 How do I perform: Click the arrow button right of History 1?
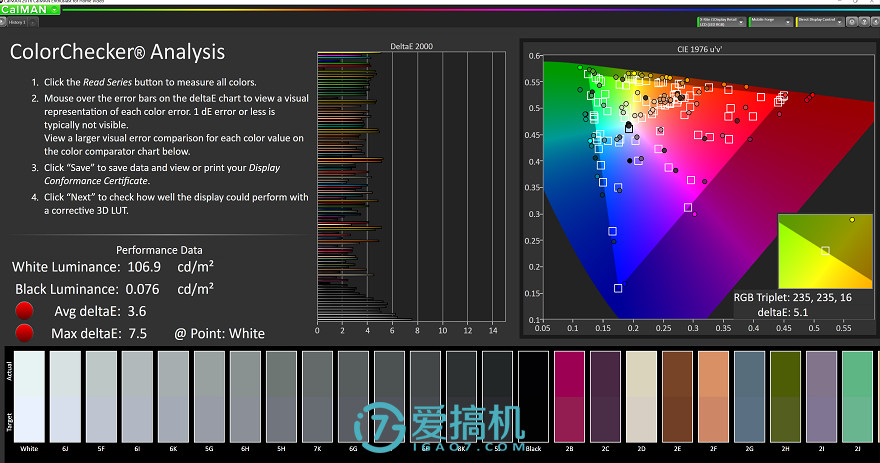33,22
